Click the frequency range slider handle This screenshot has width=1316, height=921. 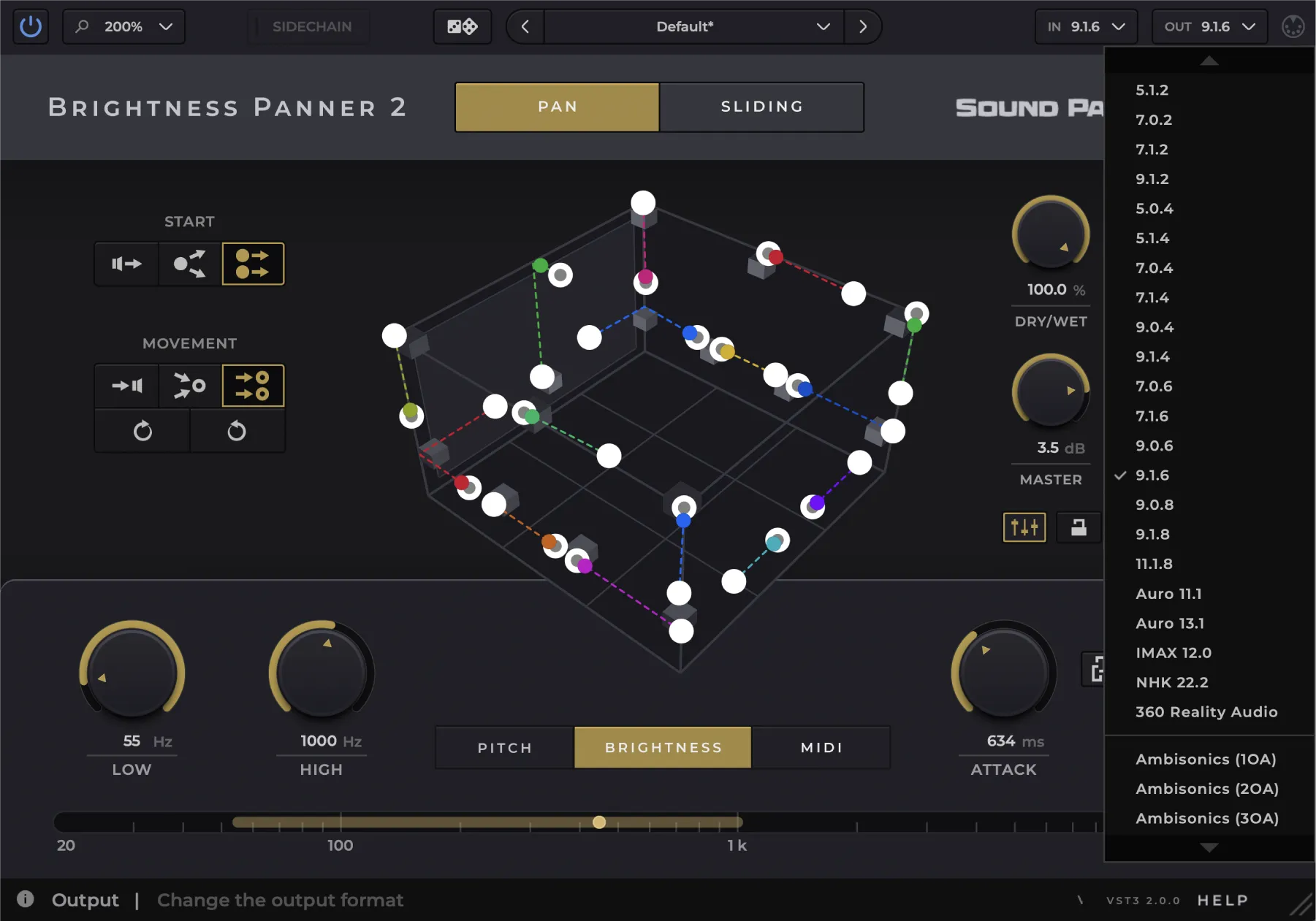point(599,822)
